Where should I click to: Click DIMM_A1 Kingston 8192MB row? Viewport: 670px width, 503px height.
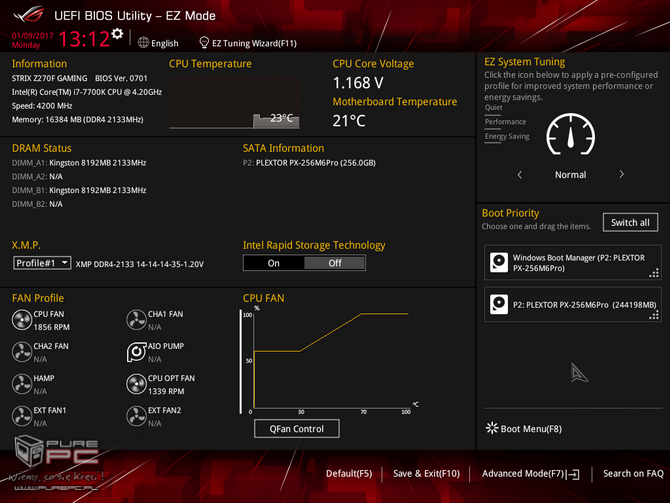click(79, 163)
